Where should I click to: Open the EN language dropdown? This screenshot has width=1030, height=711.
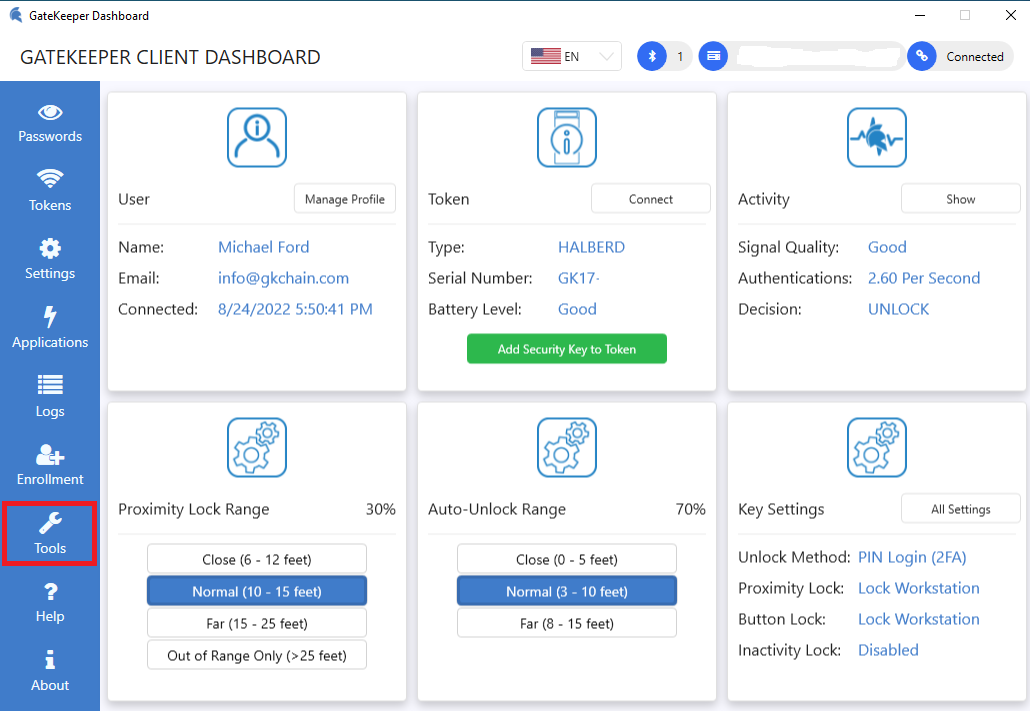pyautogui.click(x=572, y=57)
